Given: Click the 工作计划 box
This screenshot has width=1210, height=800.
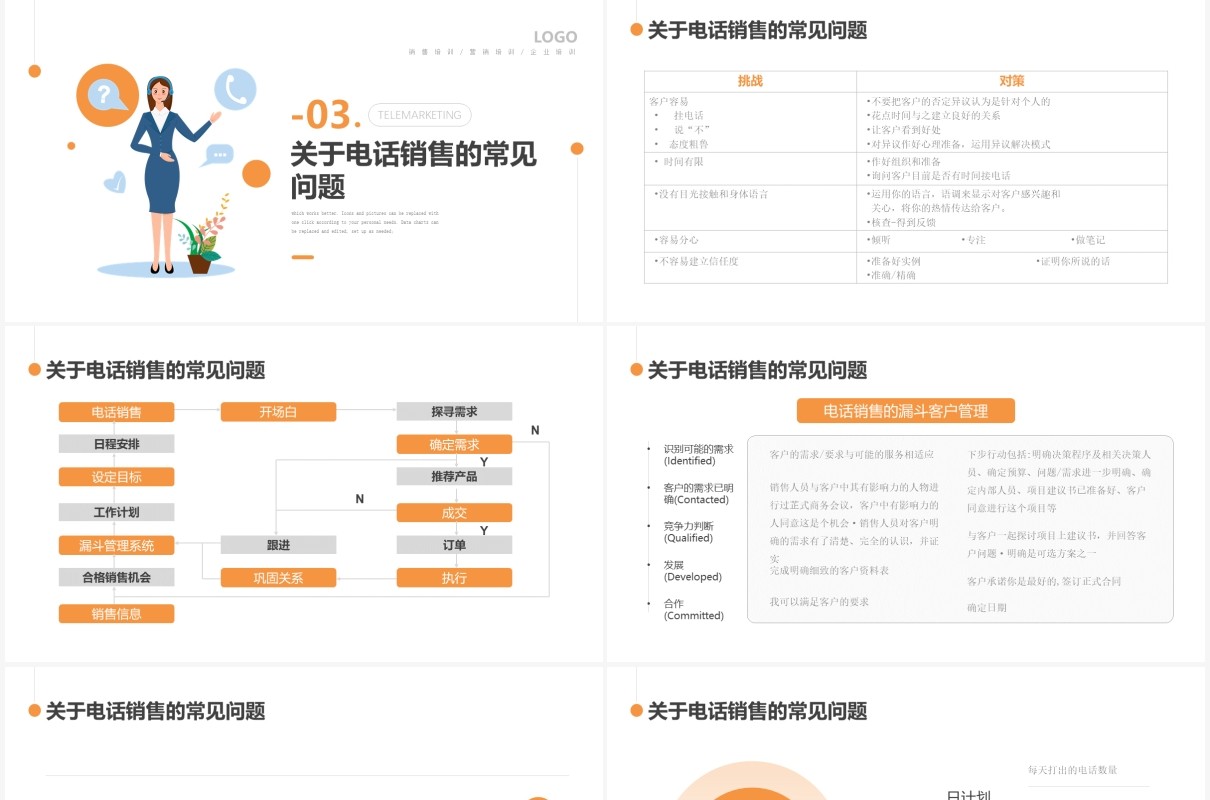Looking at the screenshot, I should point(116,512).
